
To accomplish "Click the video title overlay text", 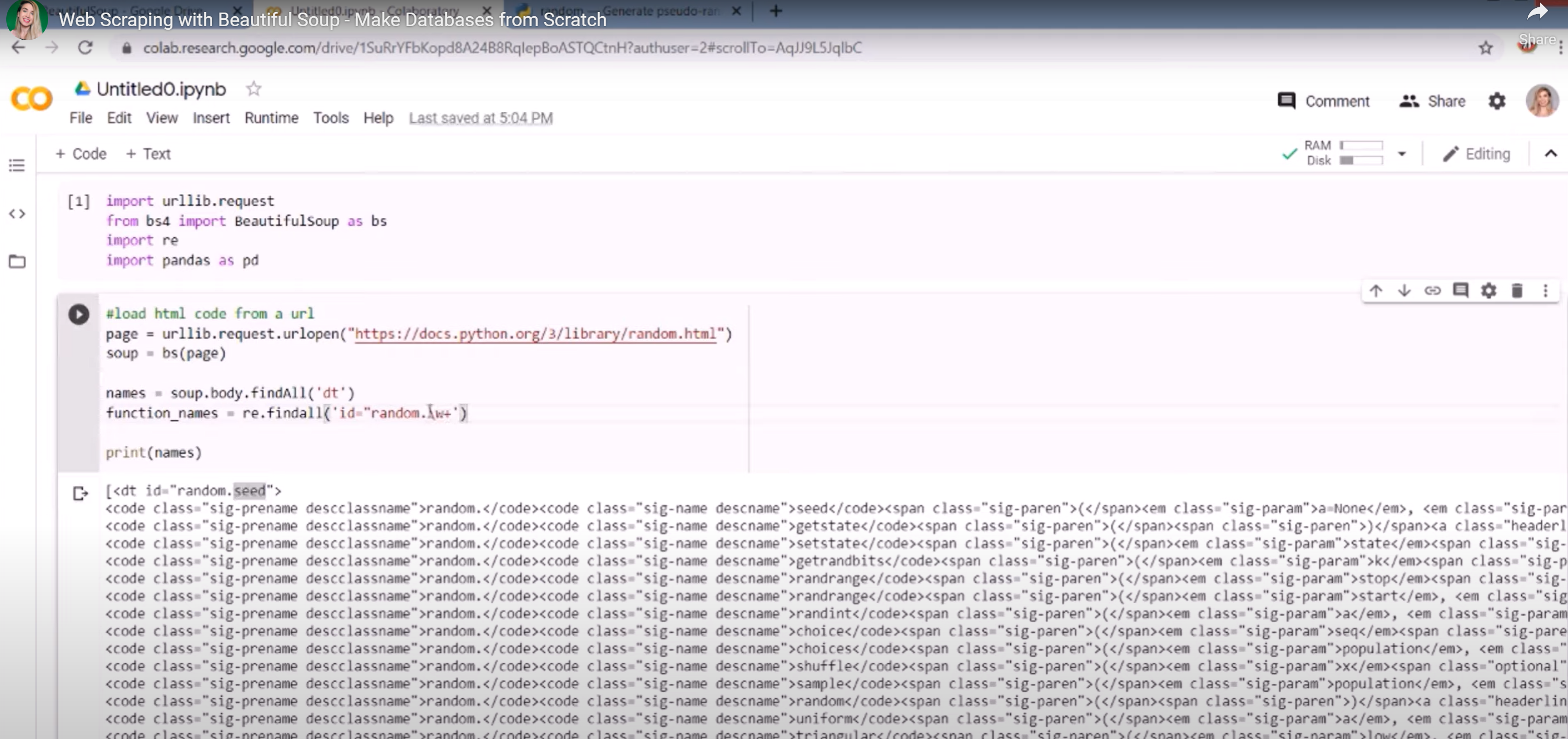I will [332, 19].
